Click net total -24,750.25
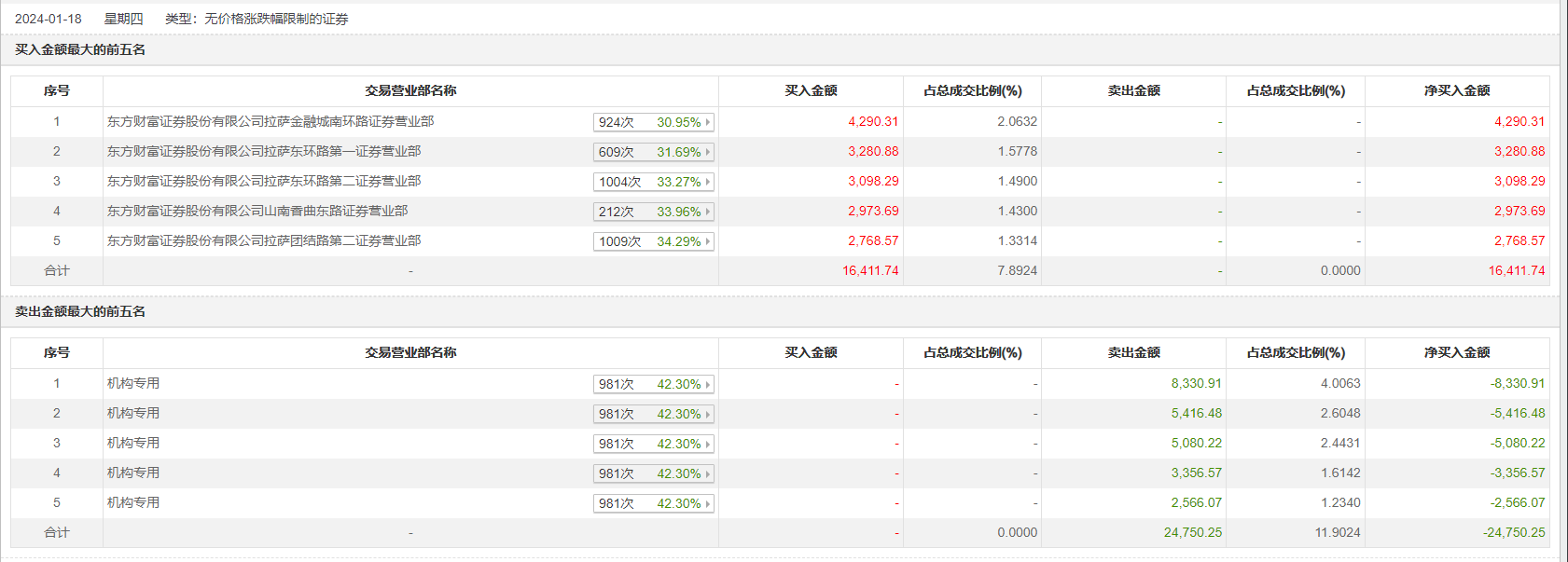This screenshot has width=1568, height=562. tap(1514, 532)
